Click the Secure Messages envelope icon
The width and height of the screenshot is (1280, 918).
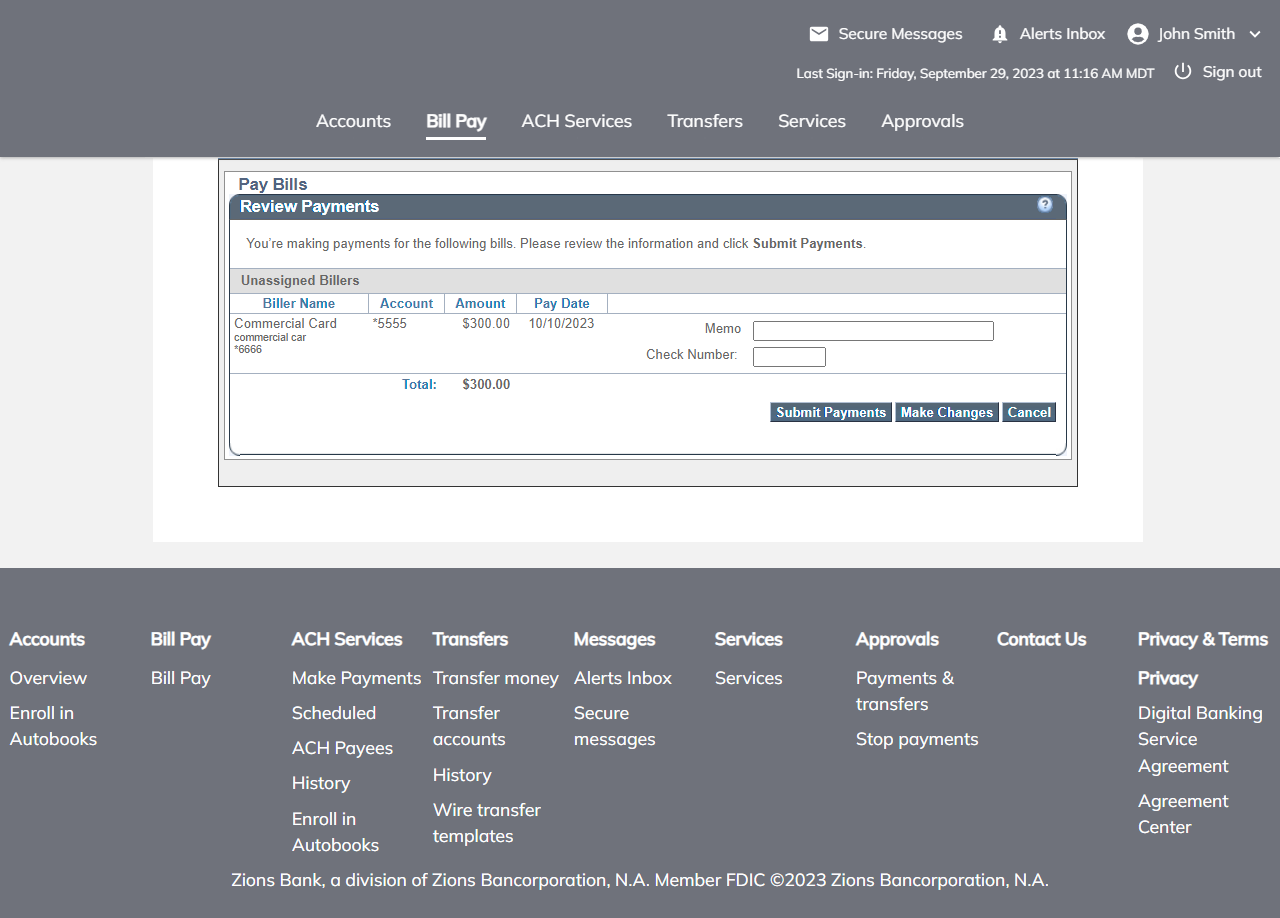[x=818, y=34]
